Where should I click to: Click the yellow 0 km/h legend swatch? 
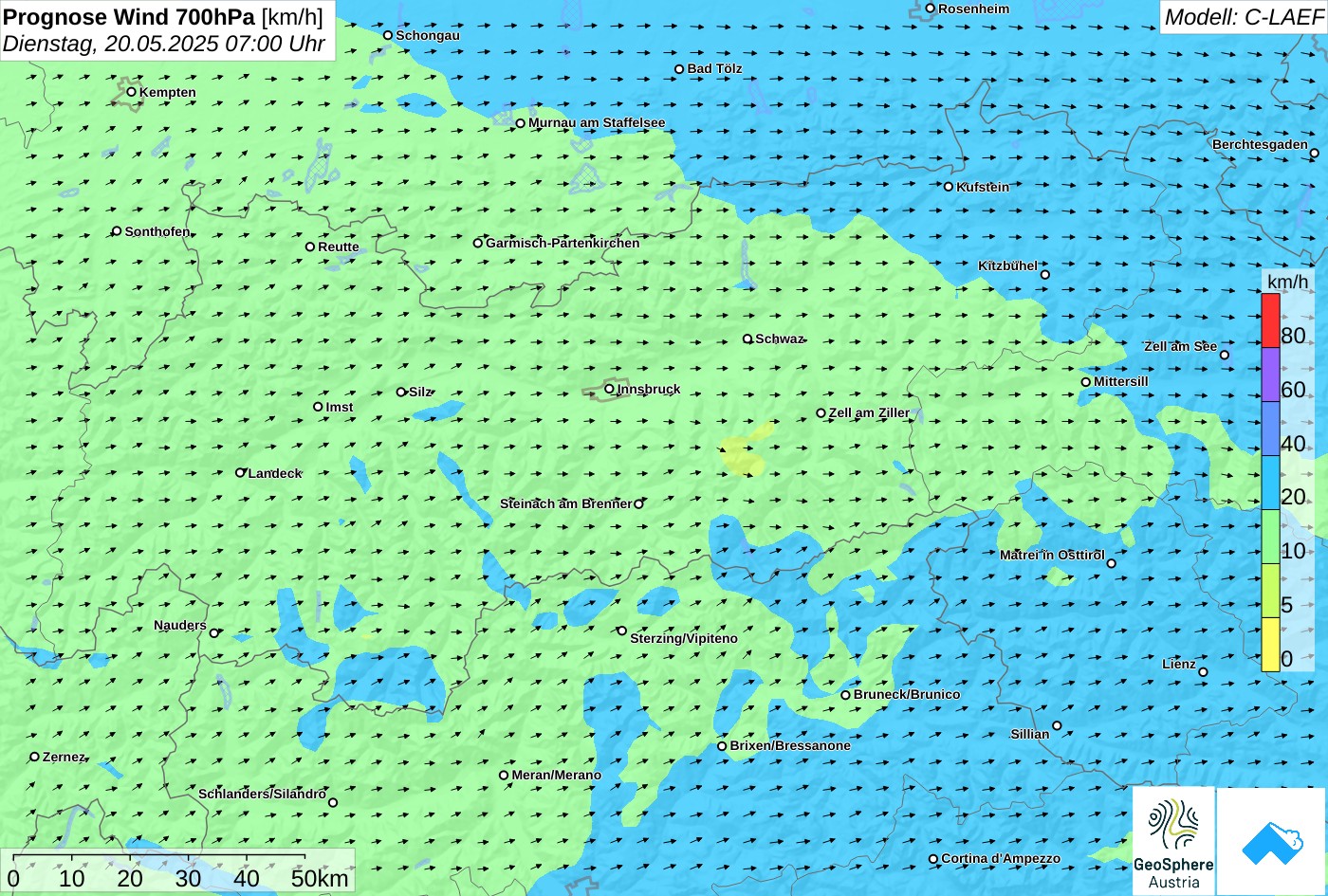(x=1270, y=645)
